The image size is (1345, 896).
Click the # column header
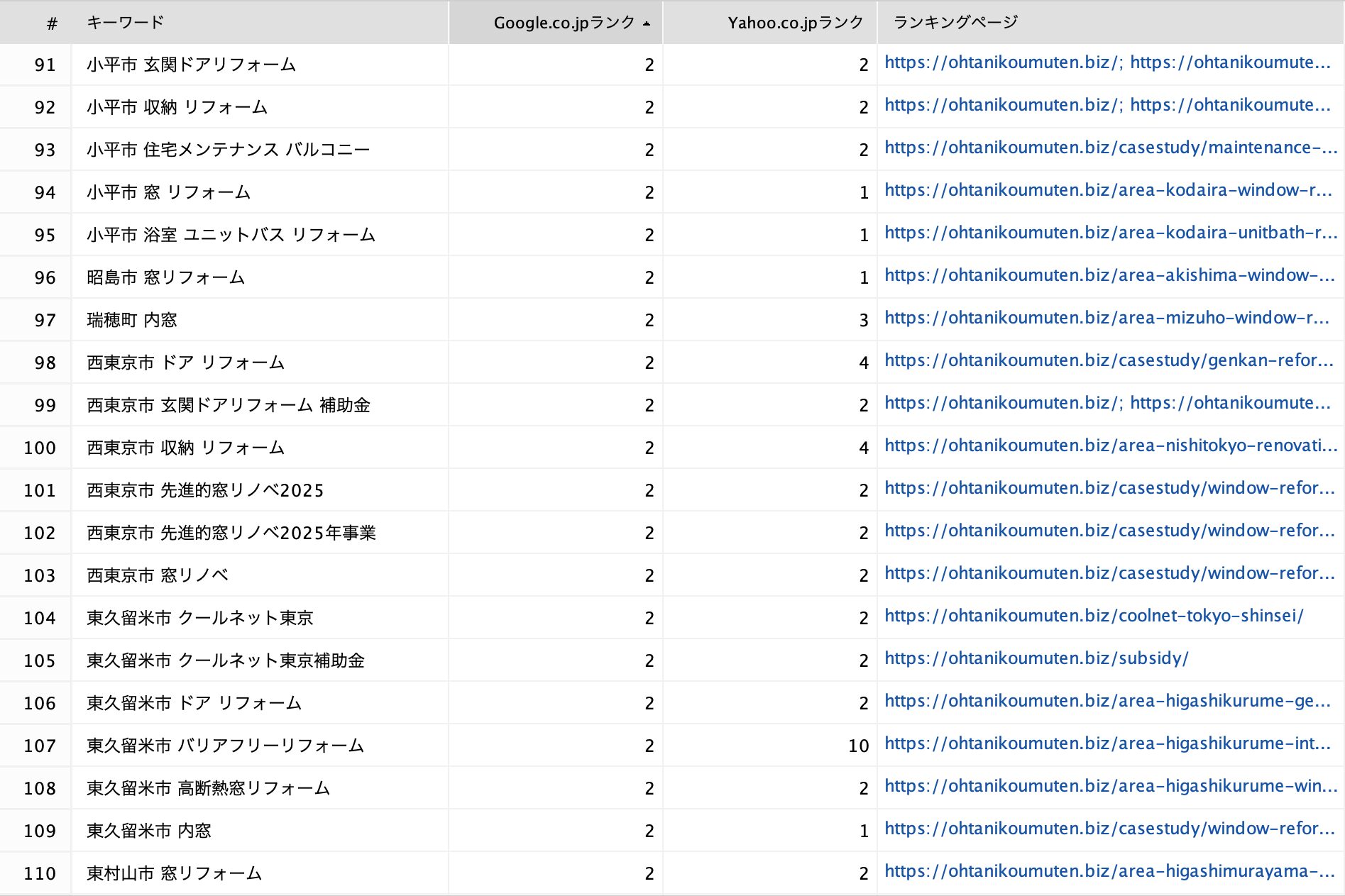51,23
